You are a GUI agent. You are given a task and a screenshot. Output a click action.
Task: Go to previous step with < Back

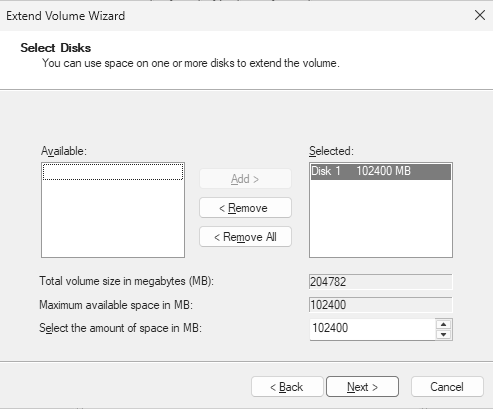coord(287,387)
